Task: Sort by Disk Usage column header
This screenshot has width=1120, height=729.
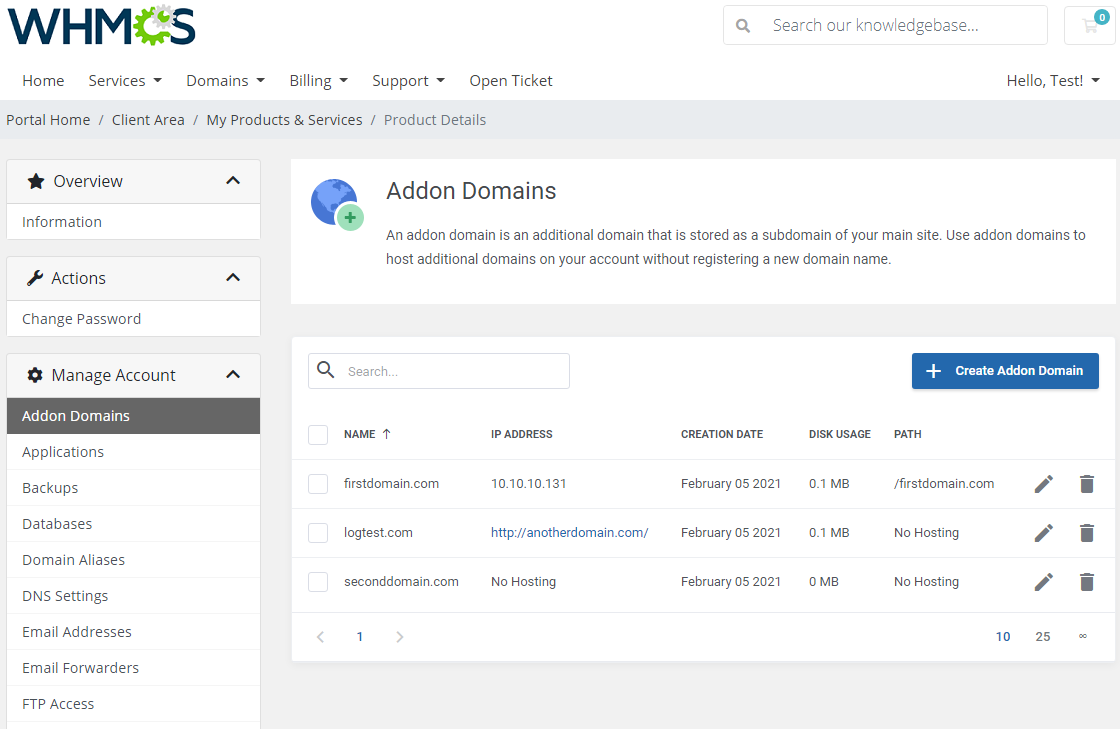Action: point(839,434)
